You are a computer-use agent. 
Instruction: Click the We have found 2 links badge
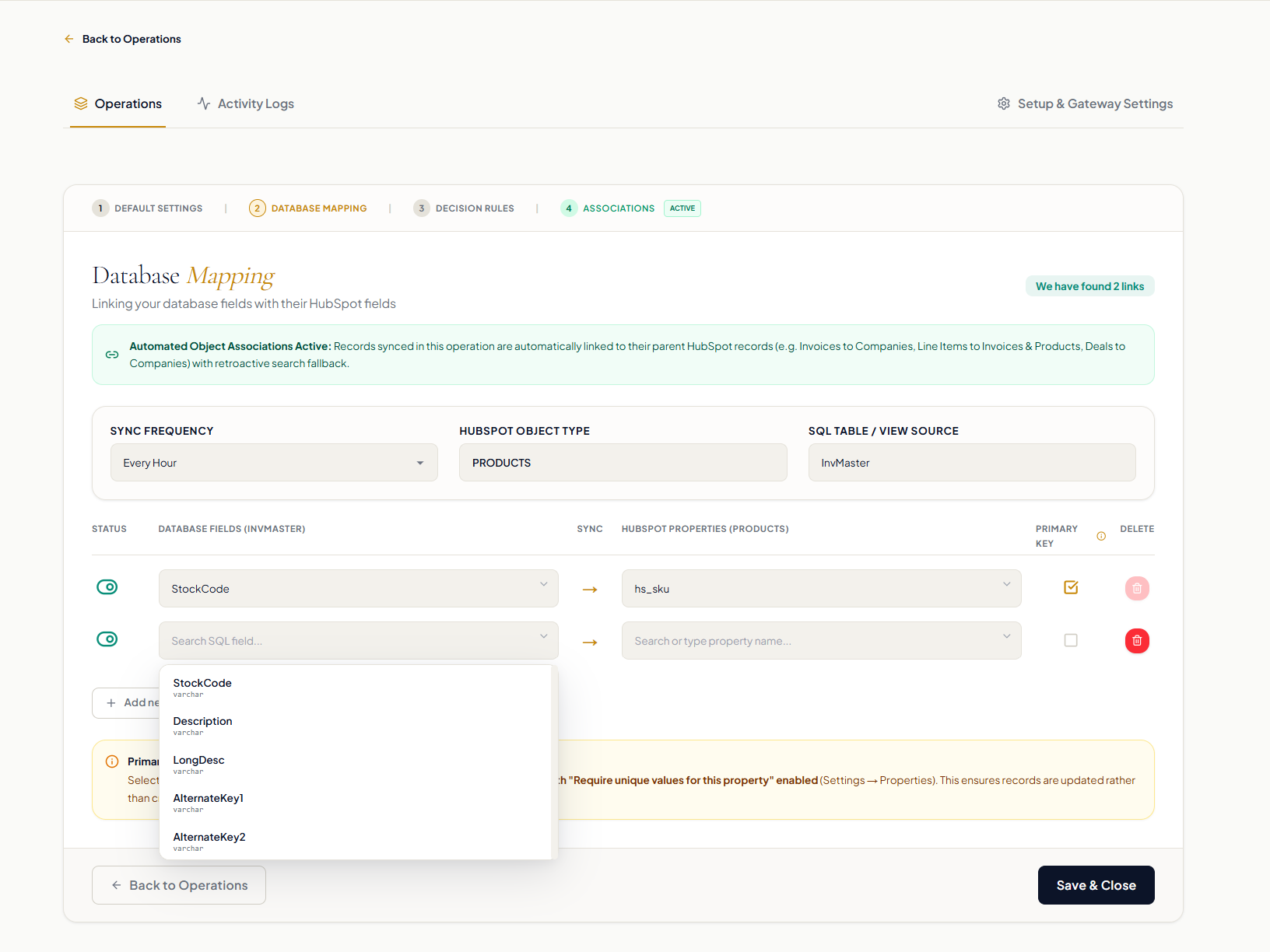click(x=1089, y=286)
